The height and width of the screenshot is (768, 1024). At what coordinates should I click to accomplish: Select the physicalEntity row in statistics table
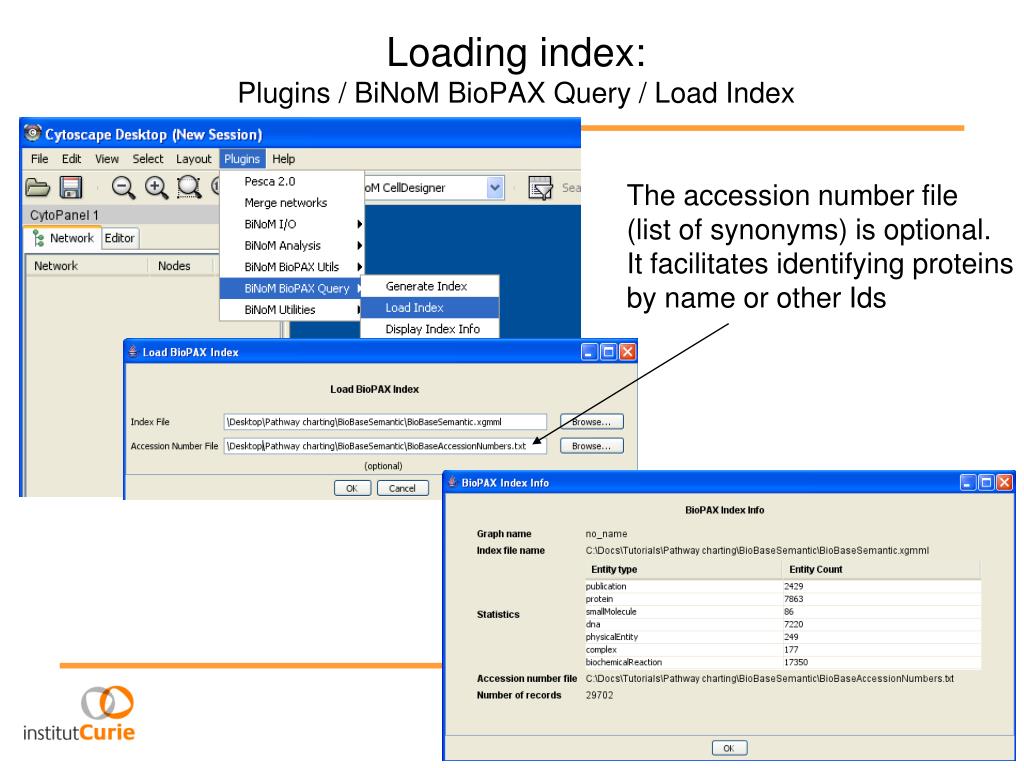[x=783, y=637]
